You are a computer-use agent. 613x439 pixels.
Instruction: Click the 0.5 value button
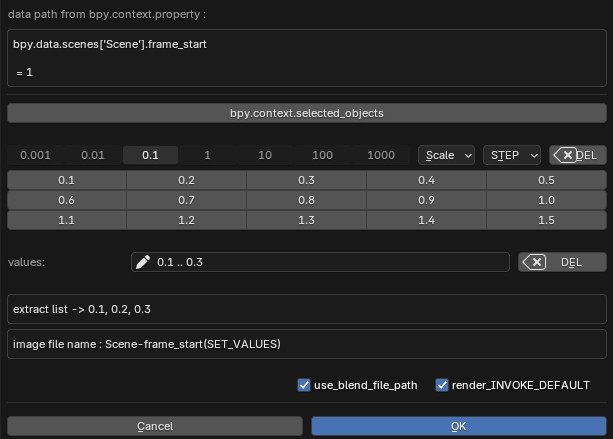click(547, 180)
